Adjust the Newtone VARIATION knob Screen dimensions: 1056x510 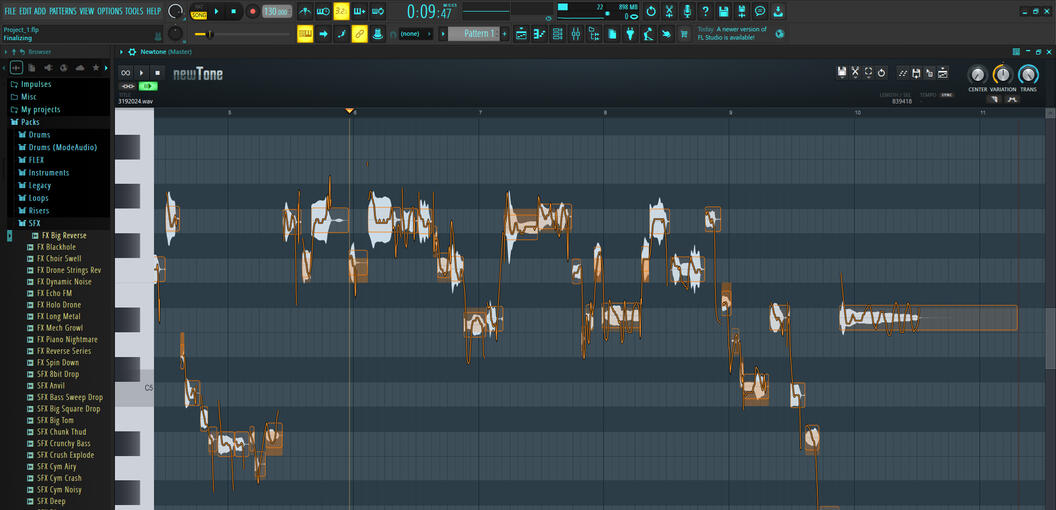[1002, 75]
